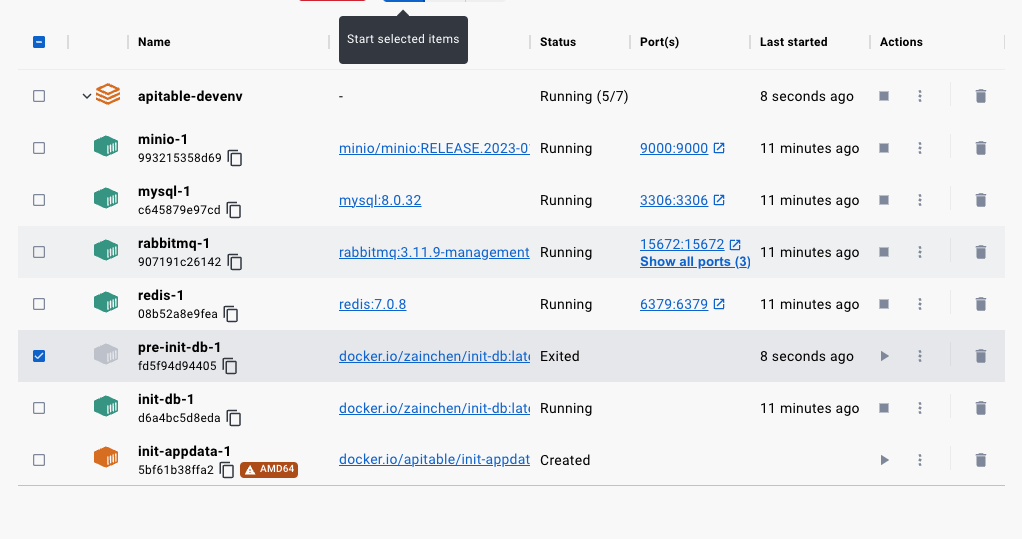Copy the init-db-1 container ID

(233, 418)
